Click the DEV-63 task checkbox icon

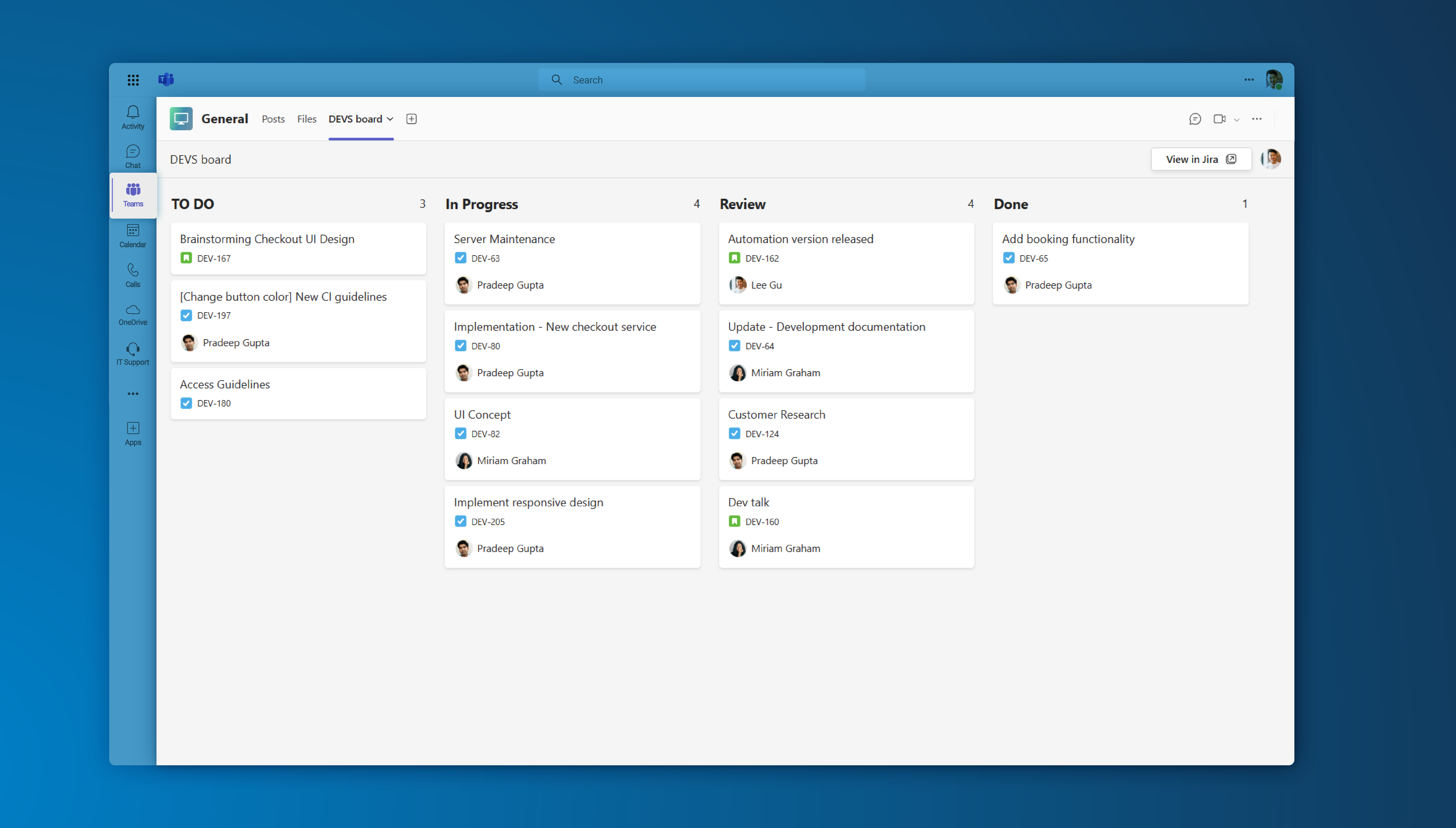click(x=460, y=258)
